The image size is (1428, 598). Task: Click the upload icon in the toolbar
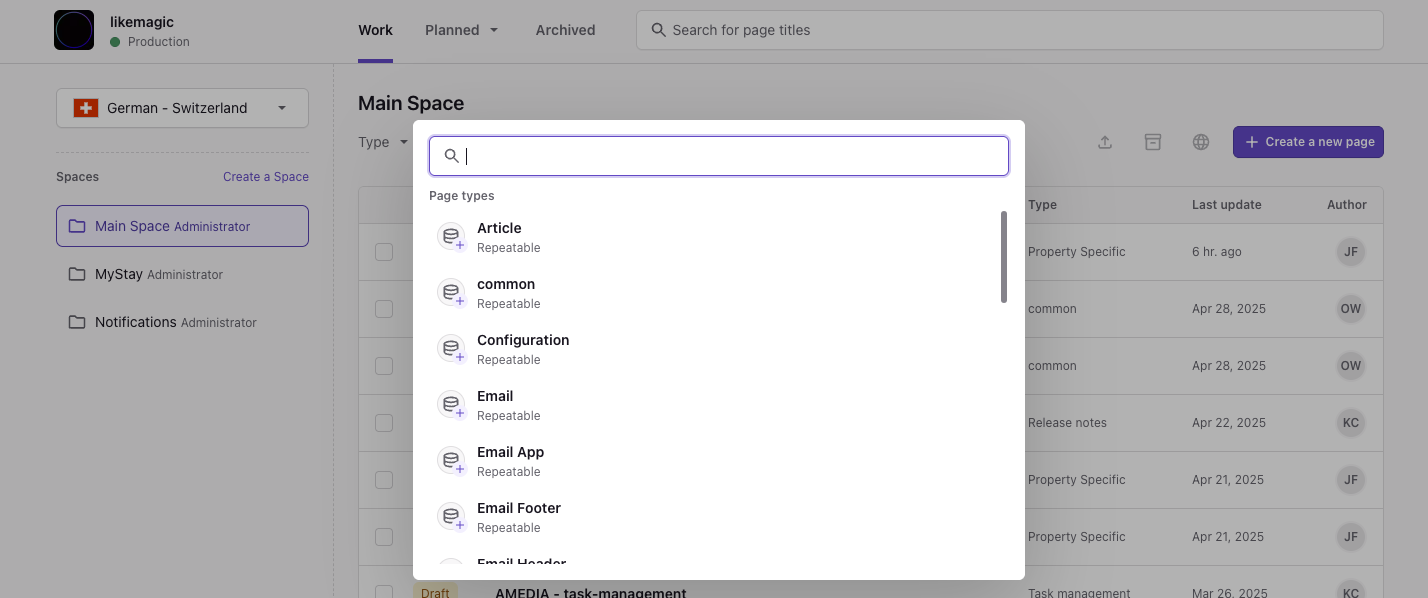click(1105, 142)
